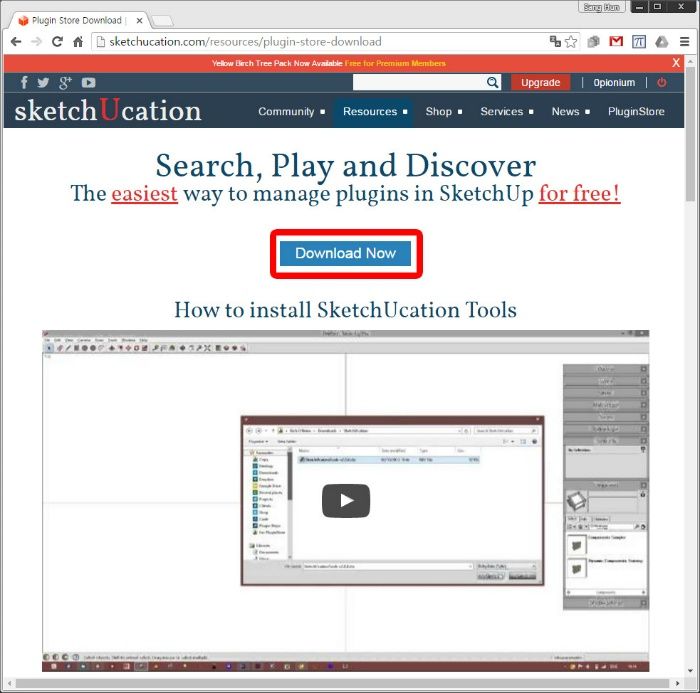Click the red power logout icon

point(662,82)
